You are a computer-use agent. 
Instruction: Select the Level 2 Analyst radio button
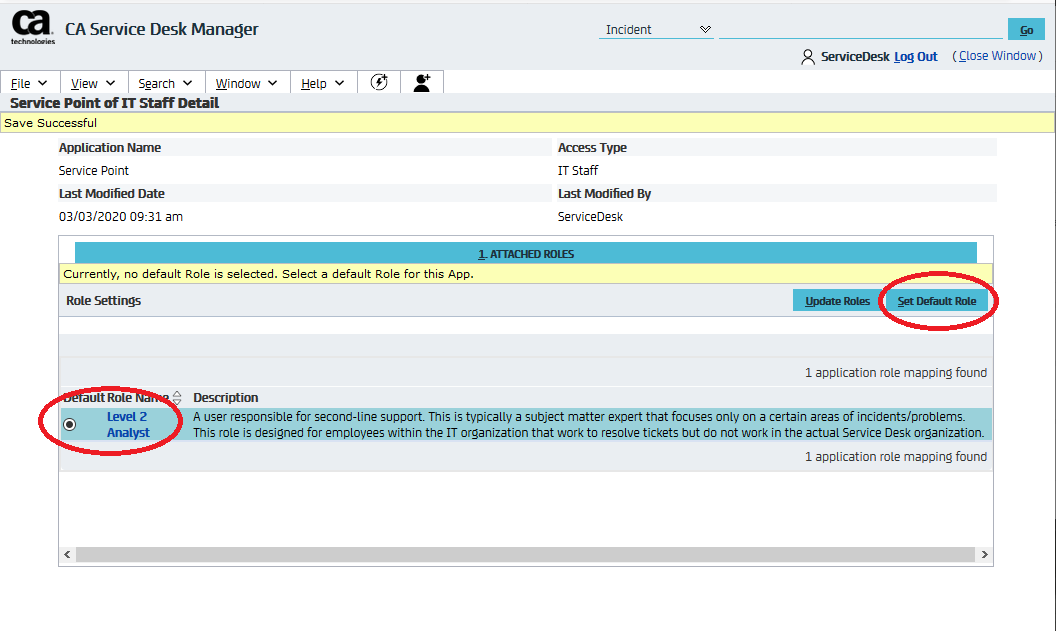69,424
